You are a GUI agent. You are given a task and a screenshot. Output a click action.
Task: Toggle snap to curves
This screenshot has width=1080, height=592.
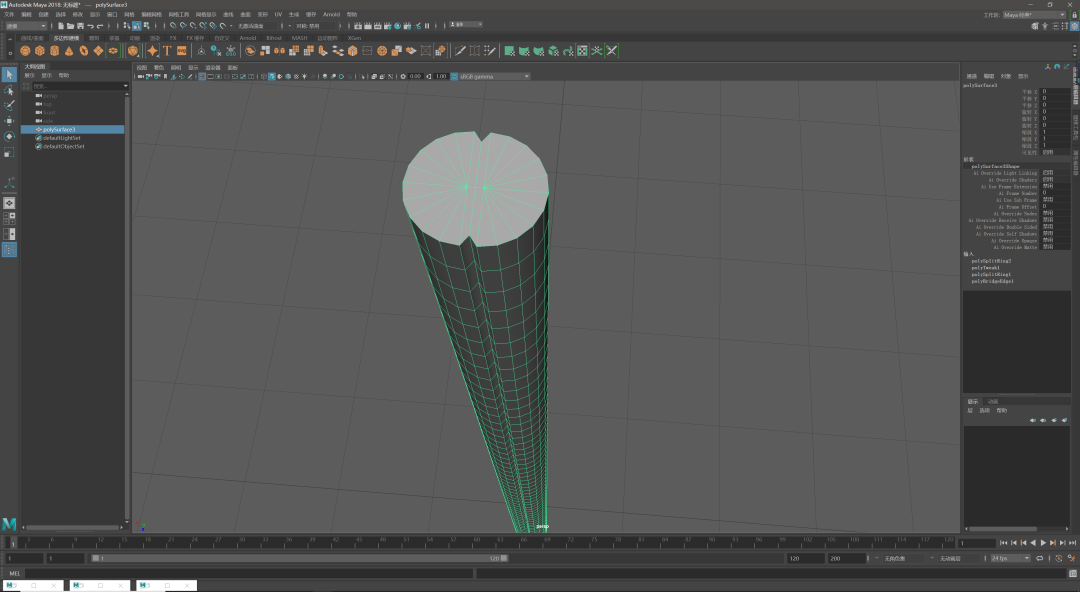click(183, 25)
